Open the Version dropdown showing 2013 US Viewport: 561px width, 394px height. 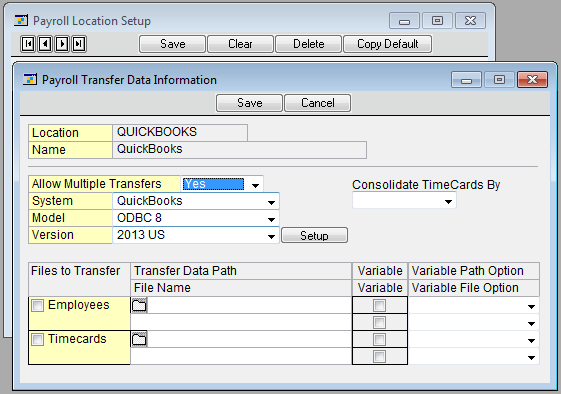(x=271, y=236)
